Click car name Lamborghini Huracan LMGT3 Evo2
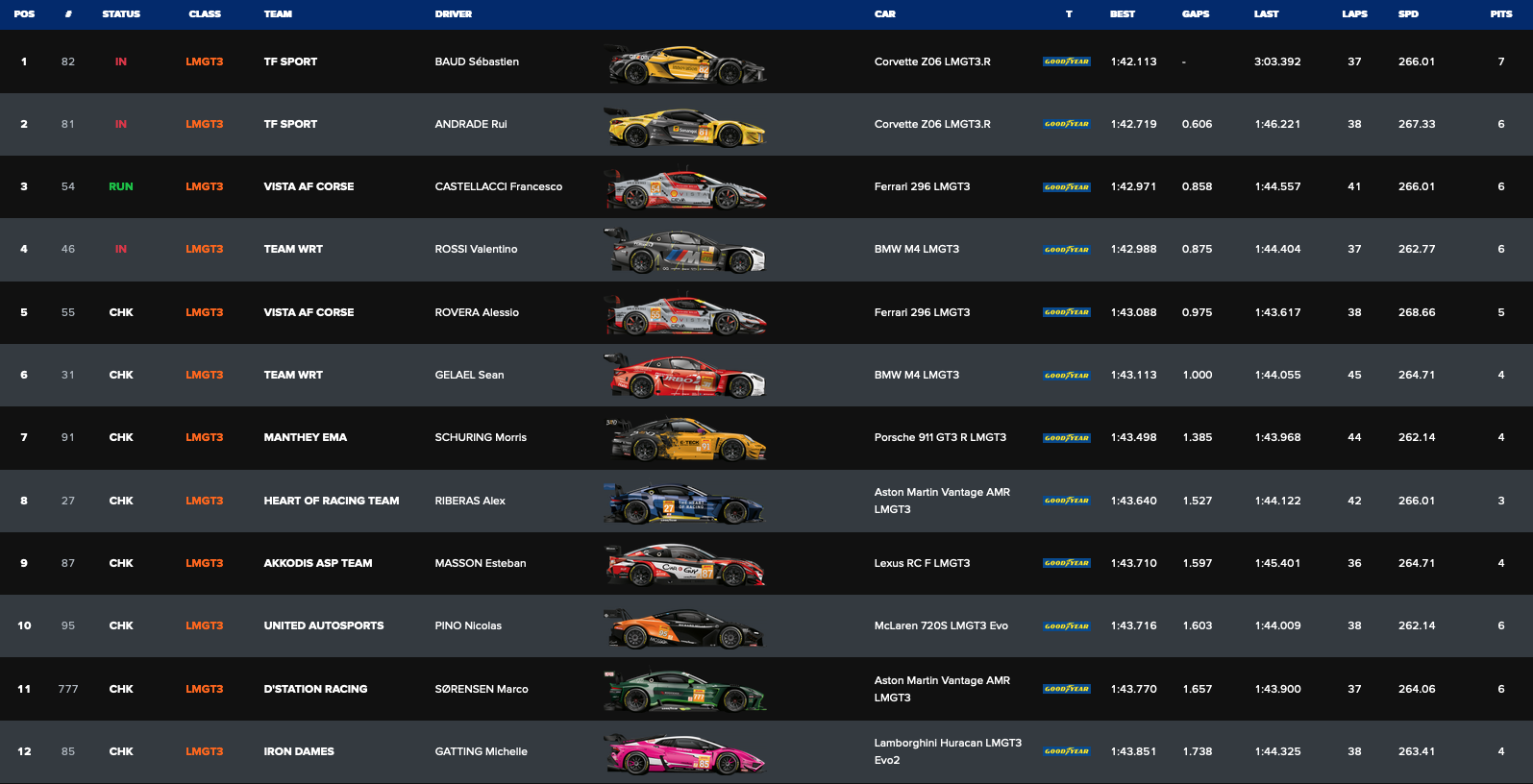This screenshot has width=1533, height=784. [948, 751]
